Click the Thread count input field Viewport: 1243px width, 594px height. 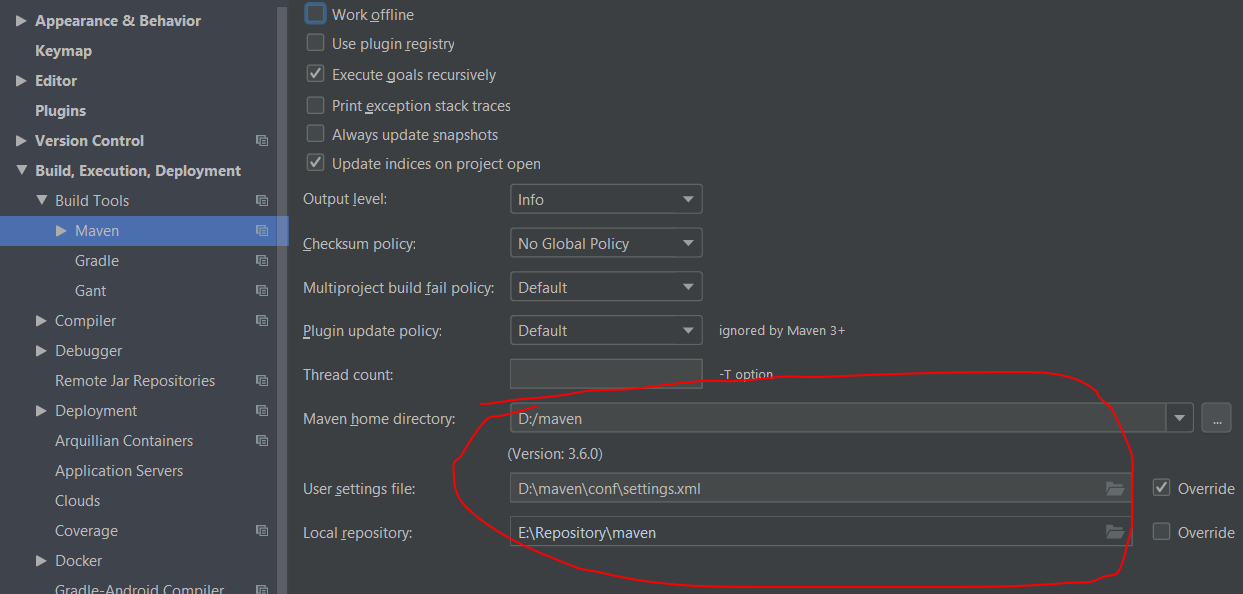[x=606, y=373]
